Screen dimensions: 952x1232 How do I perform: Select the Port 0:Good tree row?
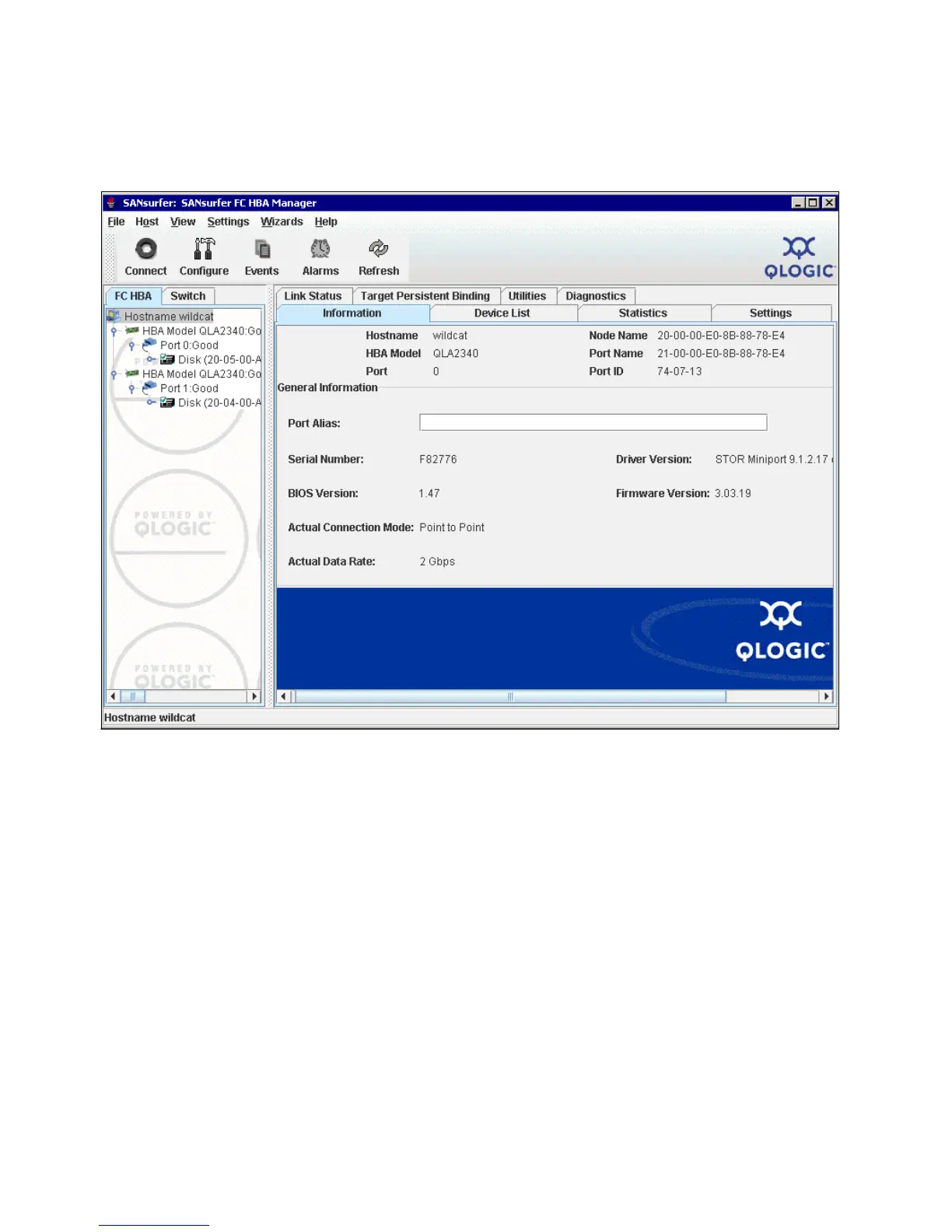[181, 345]
